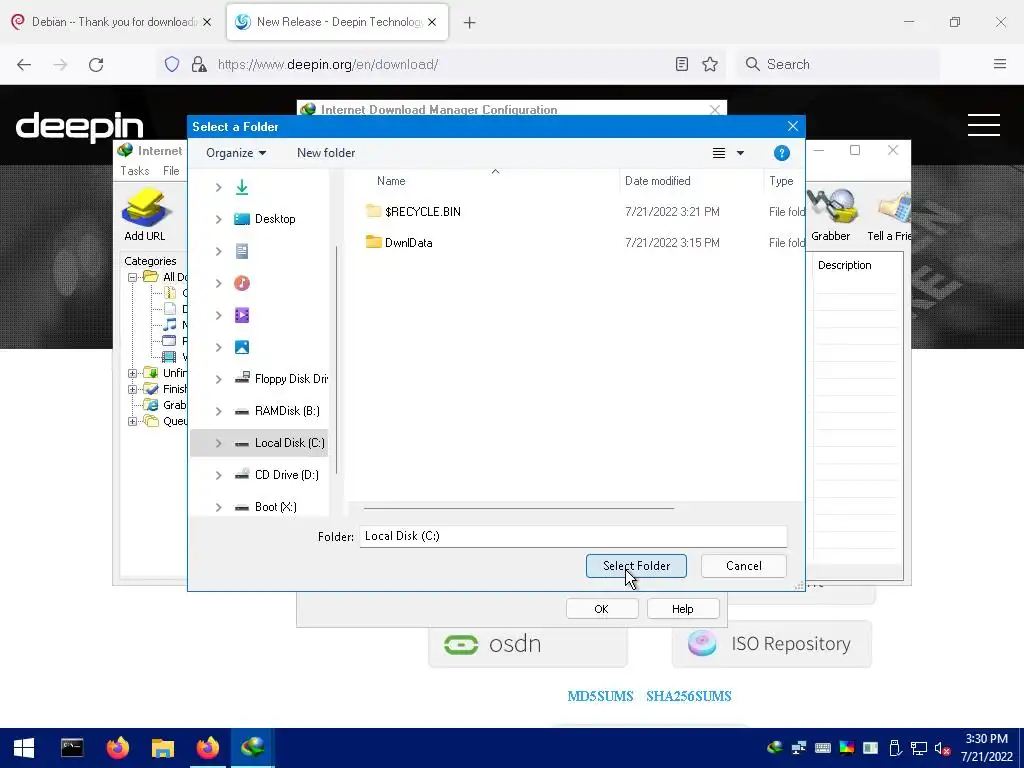This screenshot has height=768, width=1024.
Task: Click the ISO Repository download button
Action: tap(771, 644)
